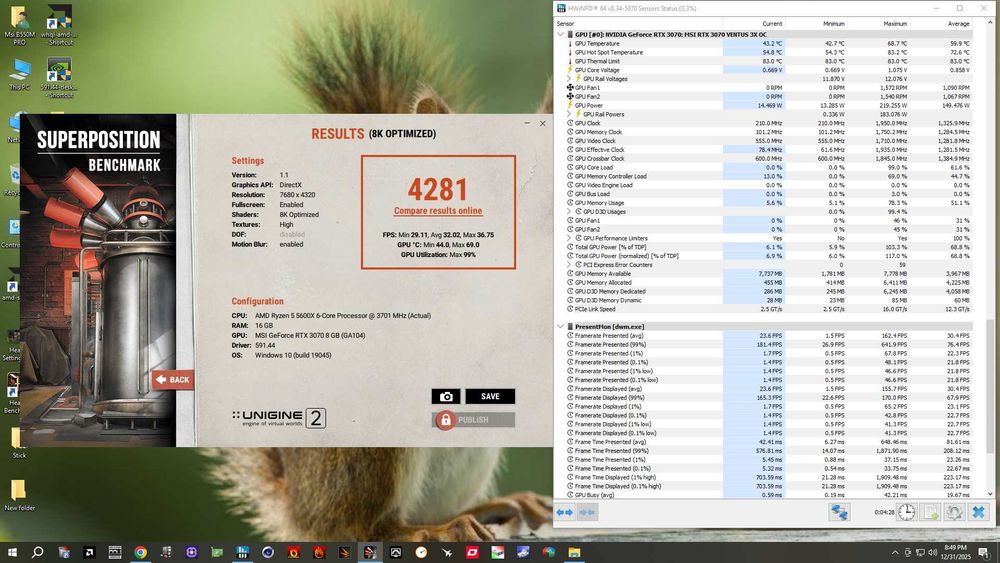Click the locked PUBLISH button

(x=473, y=420)
